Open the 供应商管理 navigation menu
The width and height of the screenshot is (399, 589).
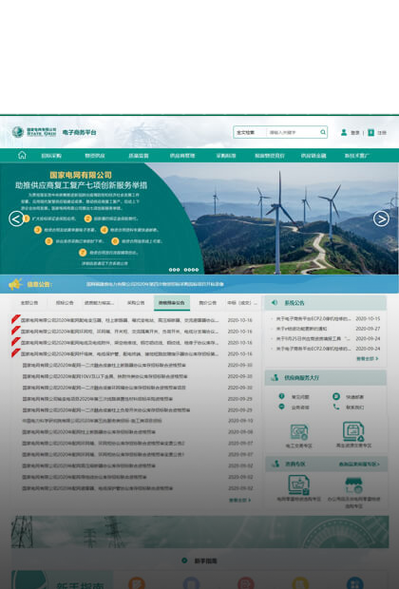click(182, 156)
